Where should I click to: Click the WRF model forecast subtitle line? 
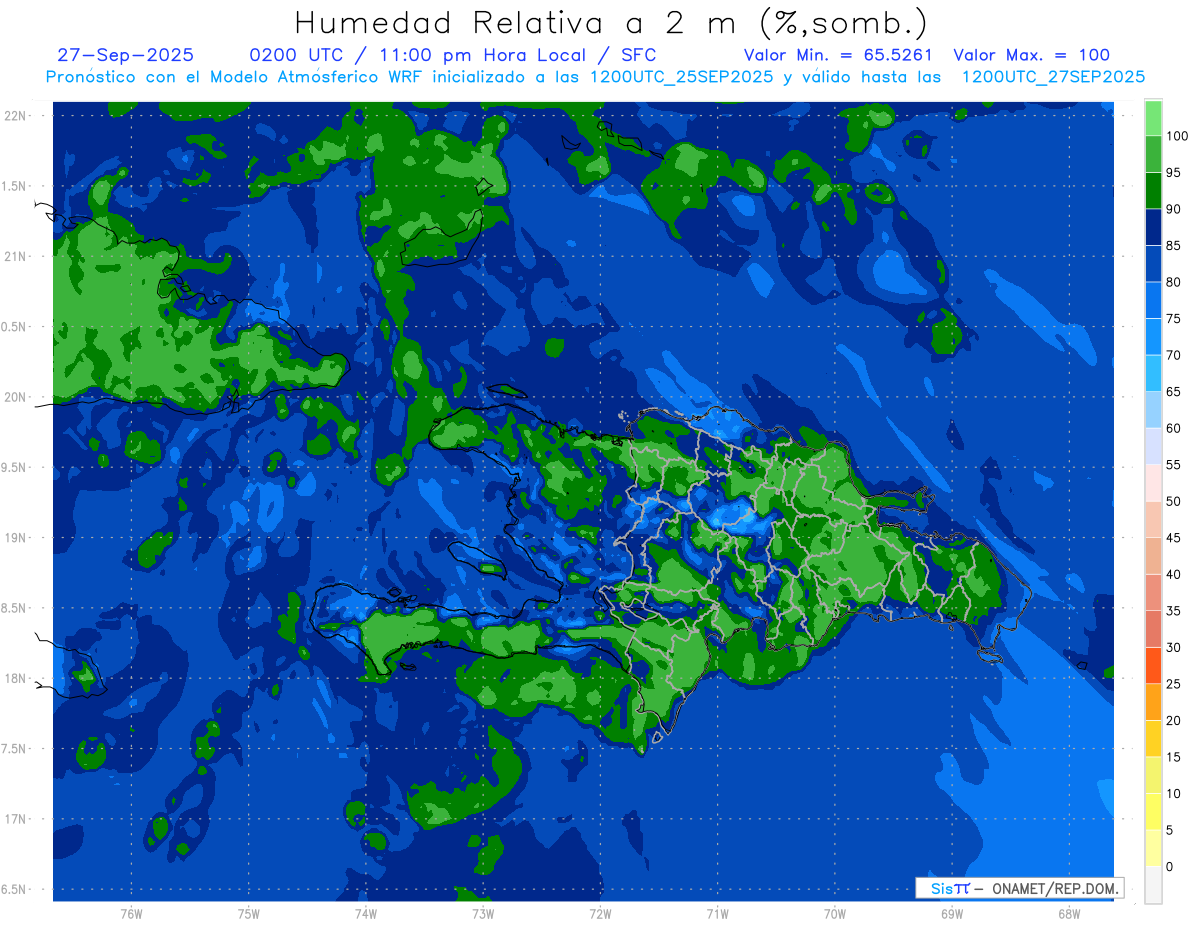click(595, 76)
